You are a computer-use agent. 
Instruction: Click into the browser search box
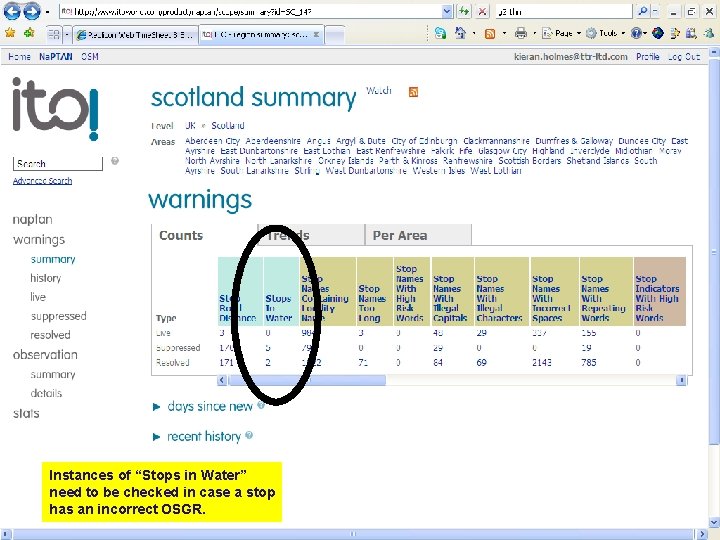[x=564, y=11]
